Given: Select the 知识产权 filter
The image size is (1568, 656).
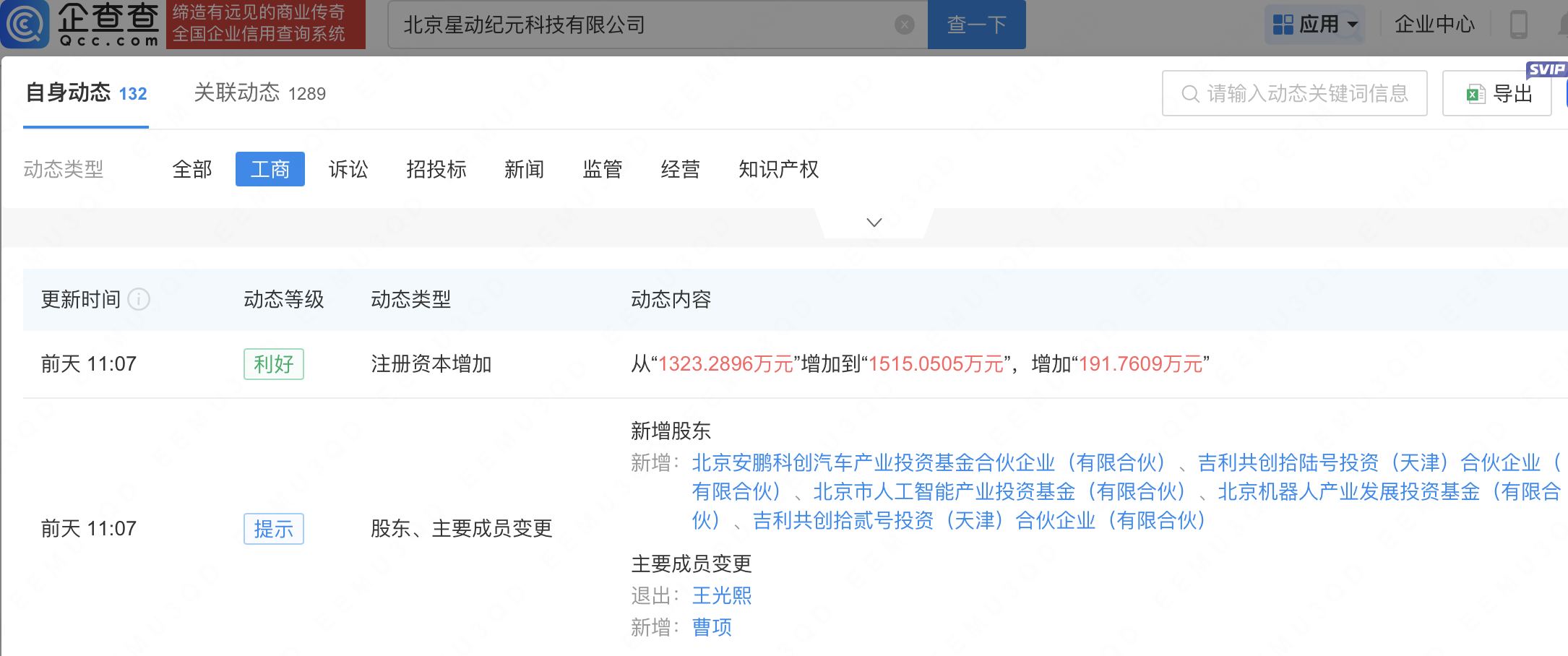Looking at the screenshot, I should (778, 170).
